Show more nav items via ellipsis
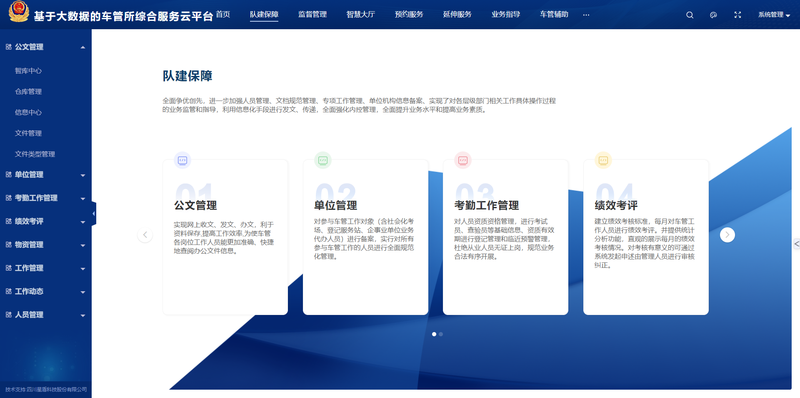This screenshot has height=398, width=800. click(586, 15)
